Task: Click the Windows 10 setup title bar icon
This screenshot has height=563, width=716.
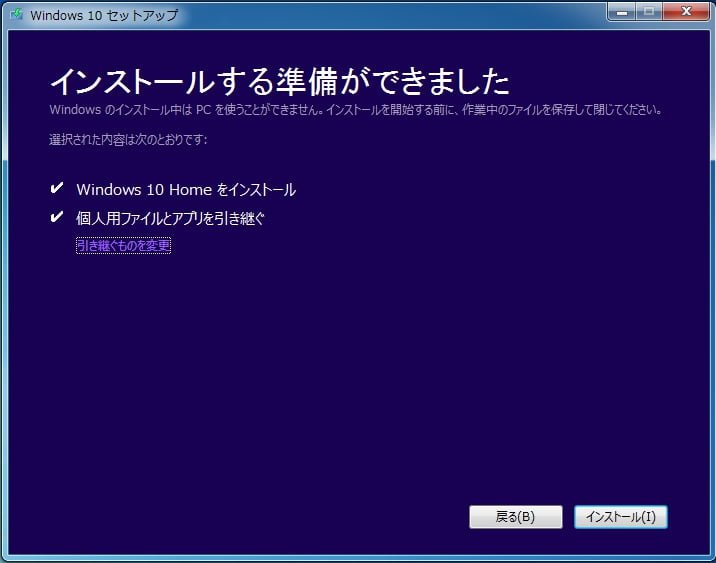Action: tap(17, 15)
